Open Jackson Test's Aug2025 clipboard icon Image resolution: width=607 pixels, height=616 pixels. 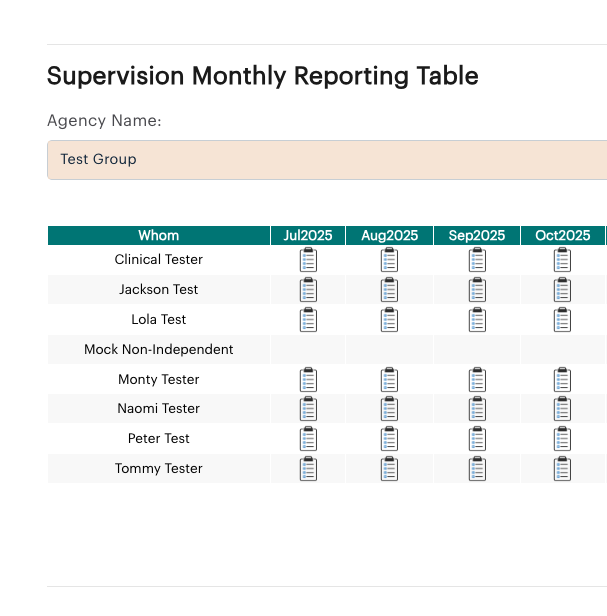389,290
